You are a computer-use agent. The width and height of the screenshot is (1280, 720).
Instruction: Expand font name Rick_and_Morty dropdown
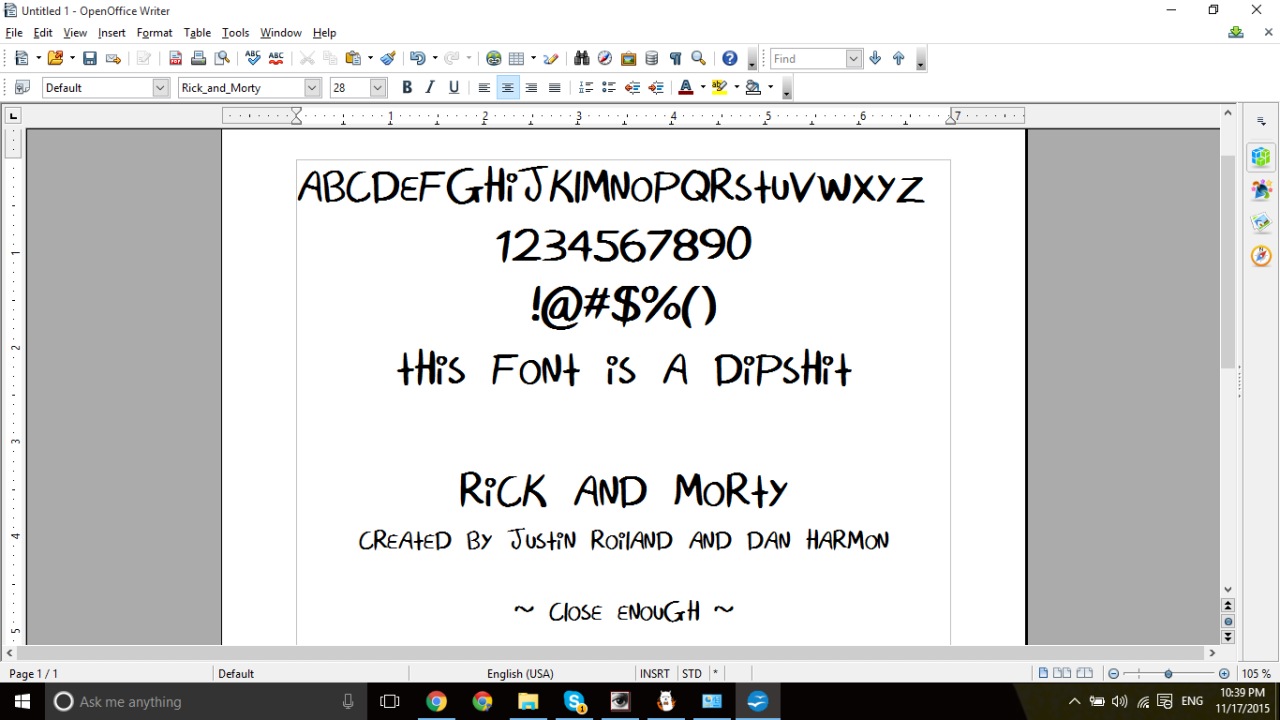point(313,88)
